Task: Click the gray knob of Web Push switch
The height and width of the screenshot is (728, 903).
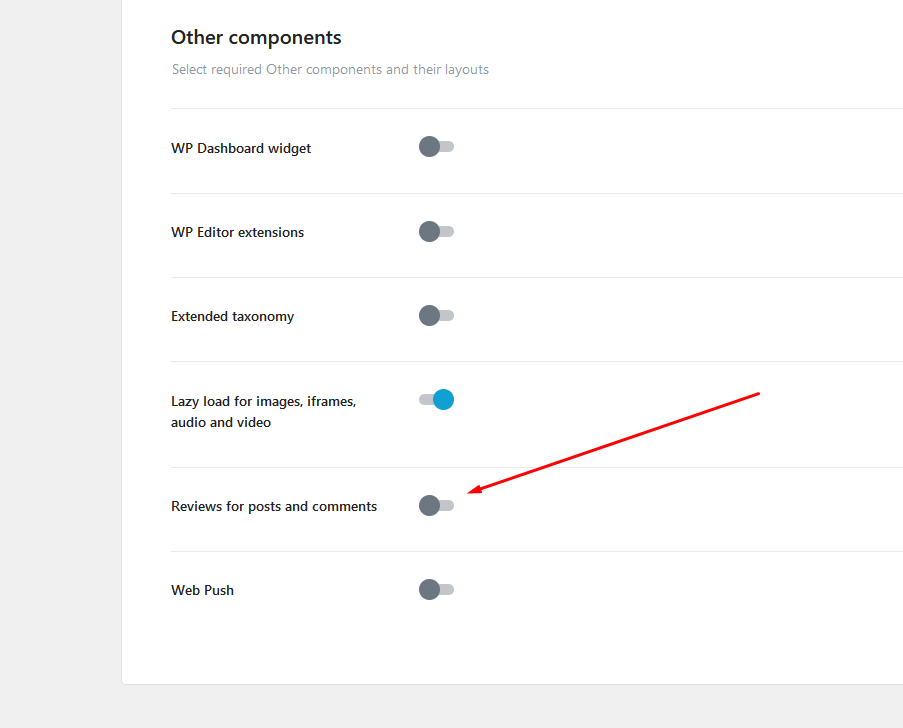Action: pyautogui.click(x=430, y=590)
